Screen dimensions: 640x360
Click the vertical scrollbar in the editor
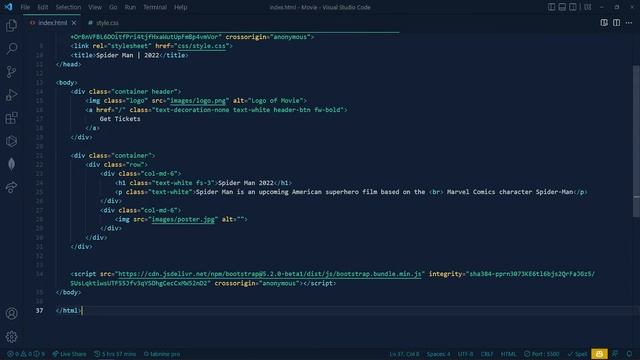pyautogui.click(x=636, y=142)
